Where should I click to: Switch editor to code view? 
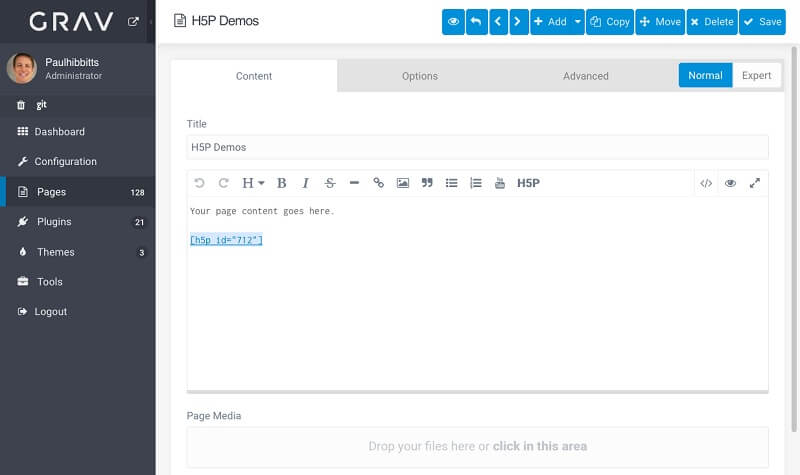point(706,183)
